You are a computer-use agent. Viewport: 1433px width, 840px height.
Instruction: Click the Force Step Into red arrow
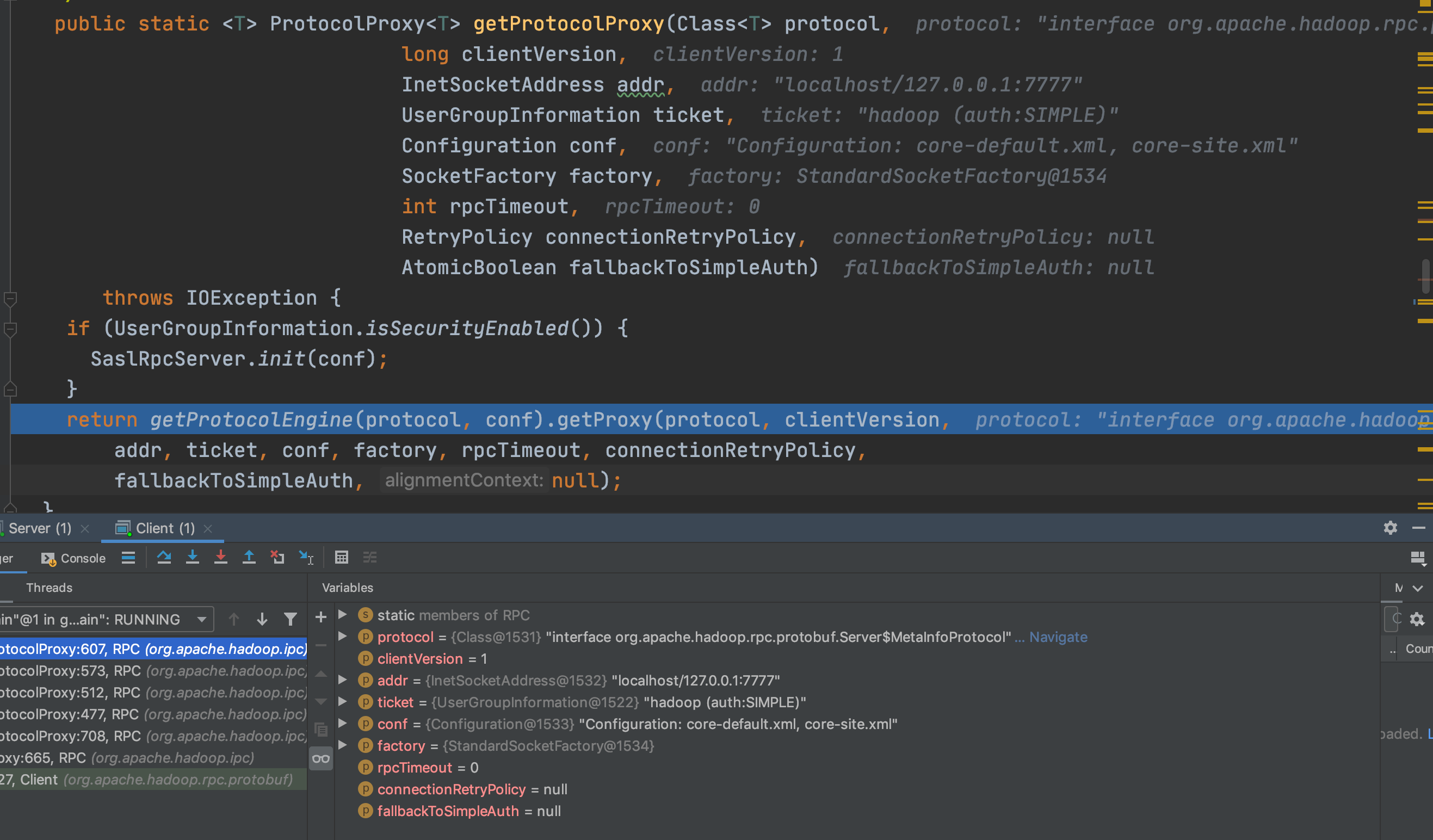coord(221,557)
